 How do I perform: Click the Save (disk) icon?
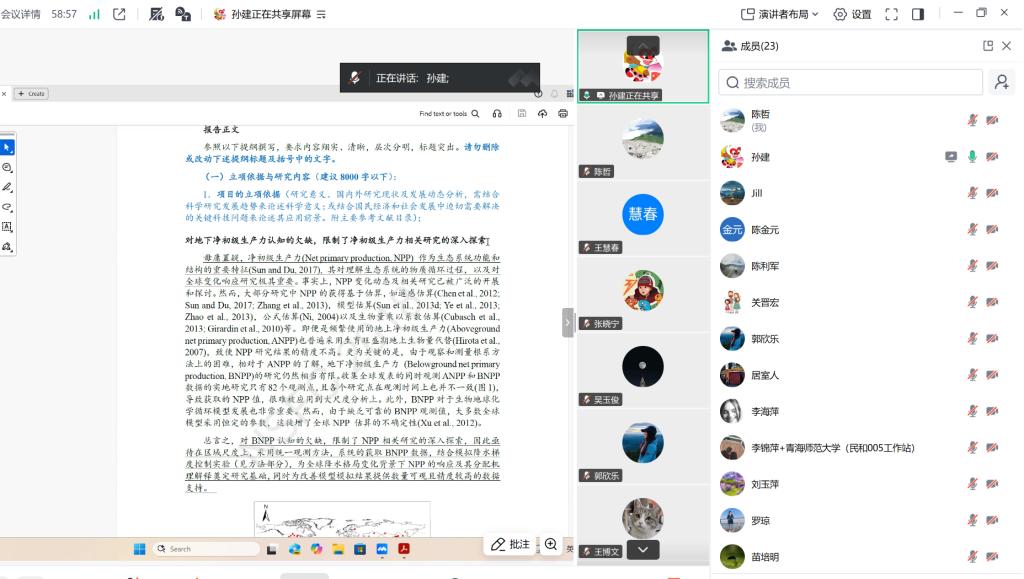pos(522,113)
